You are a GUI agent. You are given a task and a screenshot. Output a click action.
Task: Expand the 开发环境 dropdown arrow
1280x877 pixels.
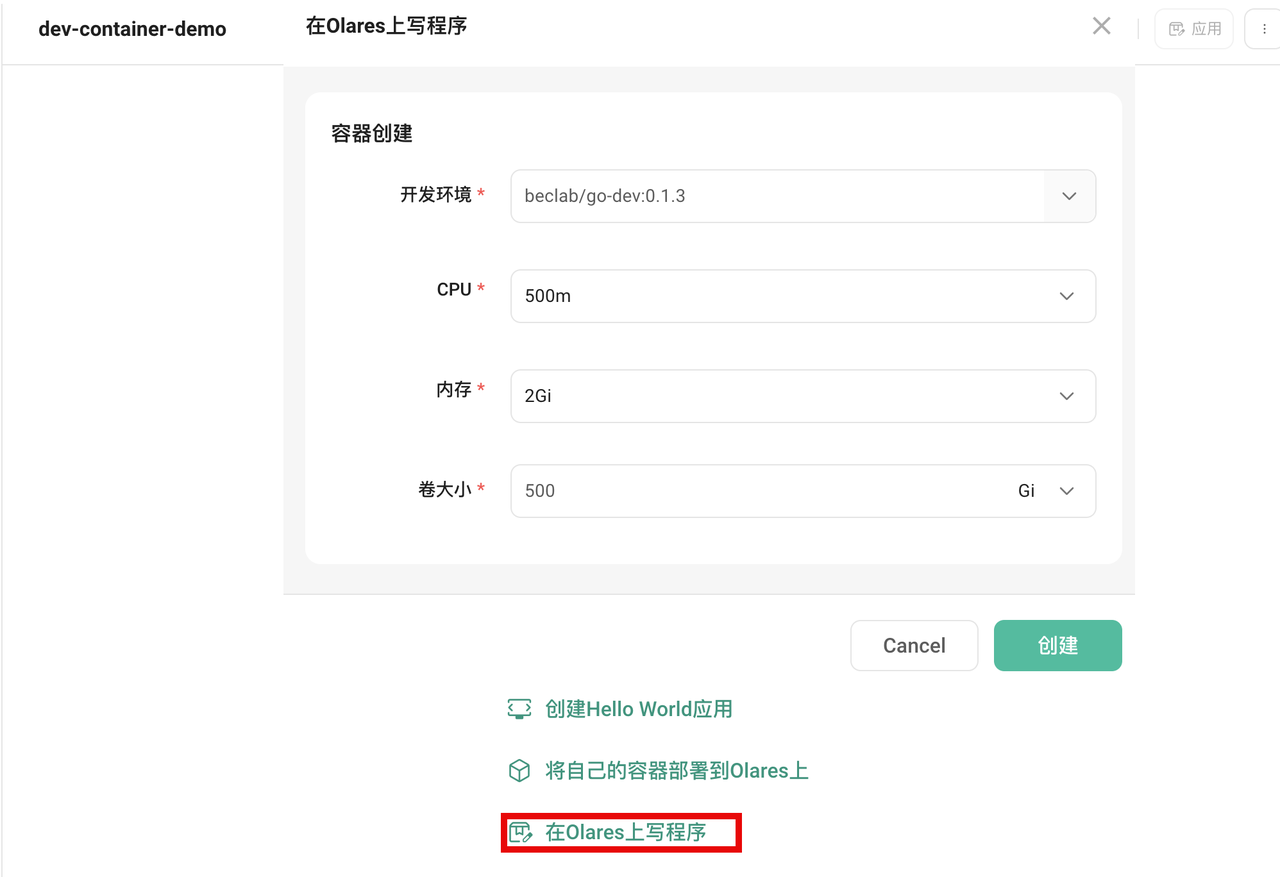1069,196
